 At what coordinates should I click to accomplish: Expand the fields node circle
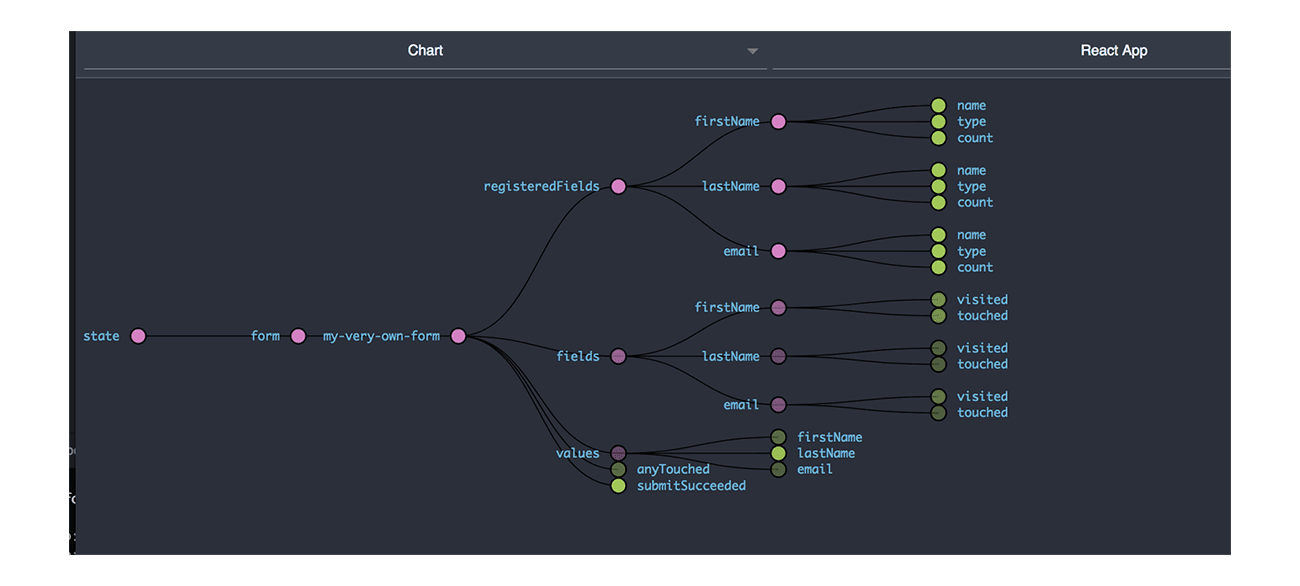pos(618,356)
